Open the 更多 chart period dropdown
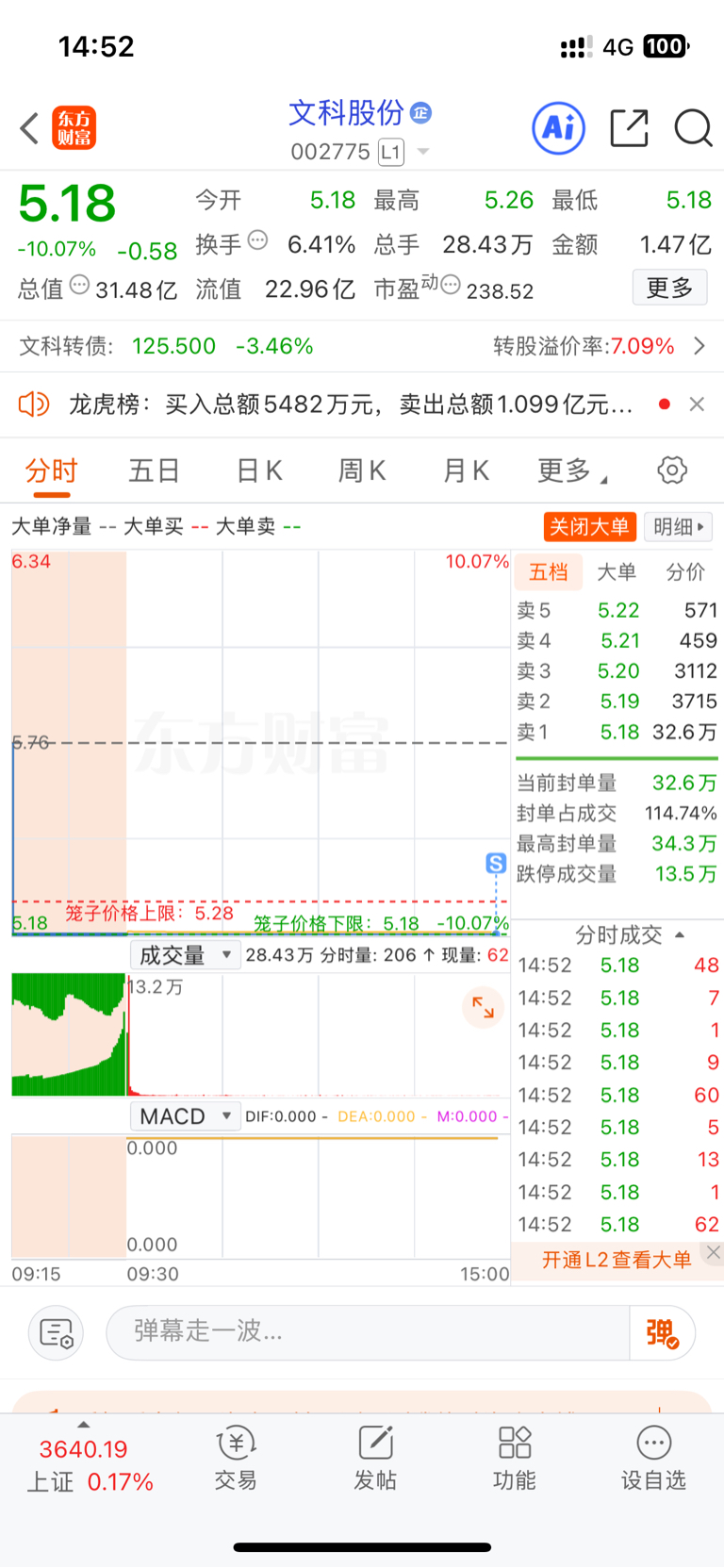The image size is (724, 1568). pyautogui.click(x=572, y=470)
